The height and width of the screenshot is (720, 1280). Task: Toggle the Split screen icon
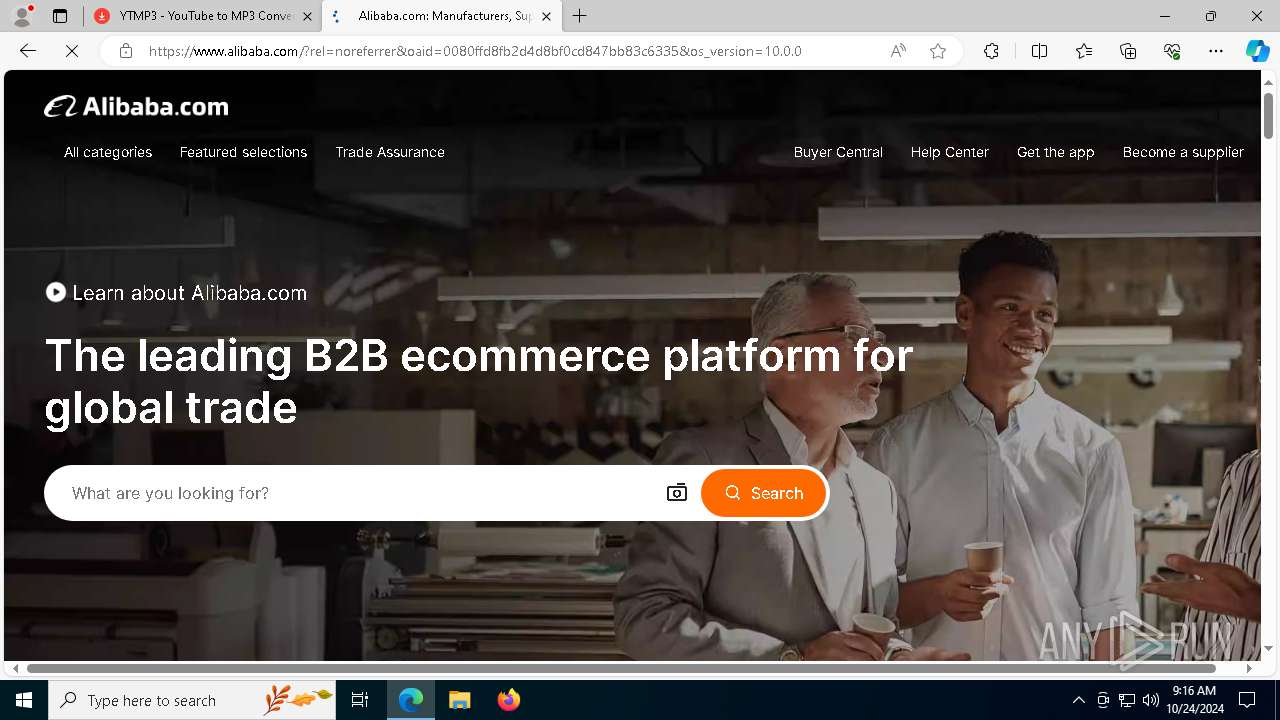coord(1039,51)
